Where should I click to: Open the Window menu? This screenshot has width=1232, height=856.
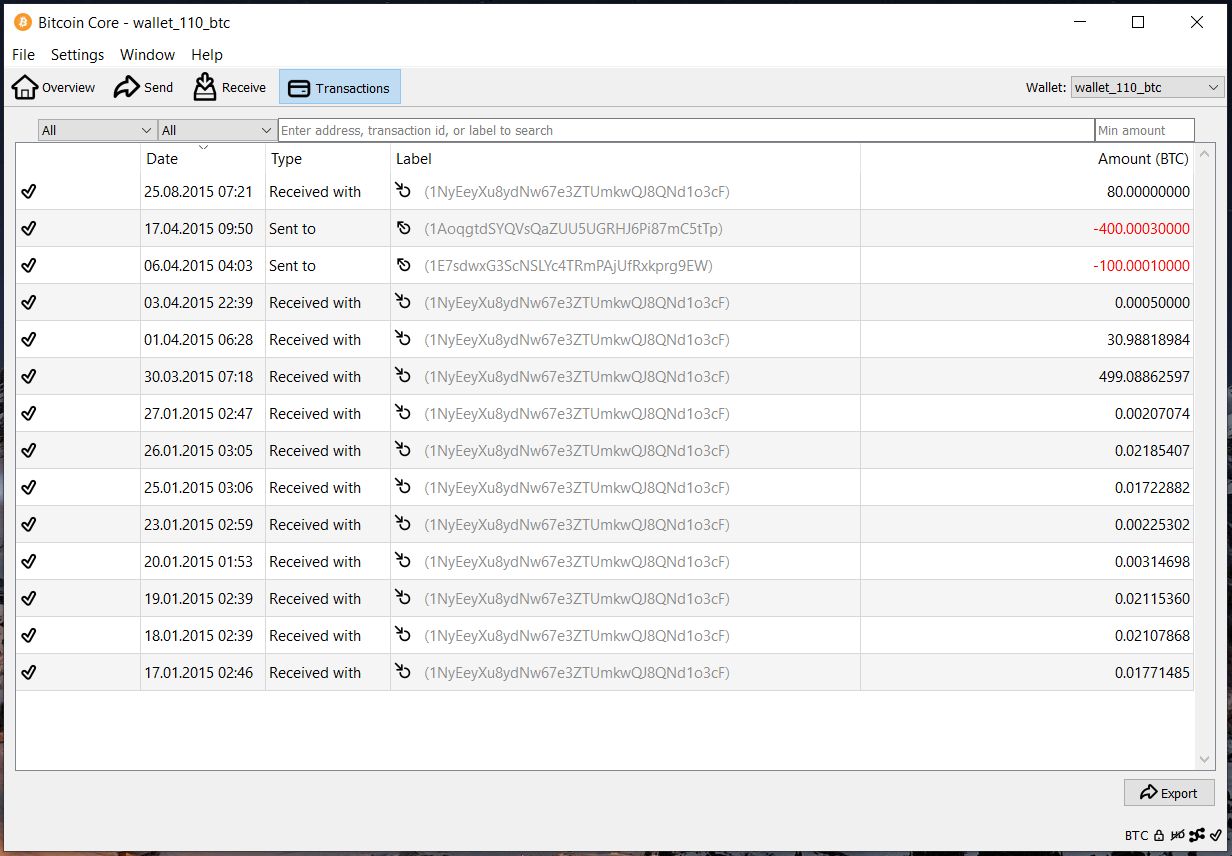point(147,55)
